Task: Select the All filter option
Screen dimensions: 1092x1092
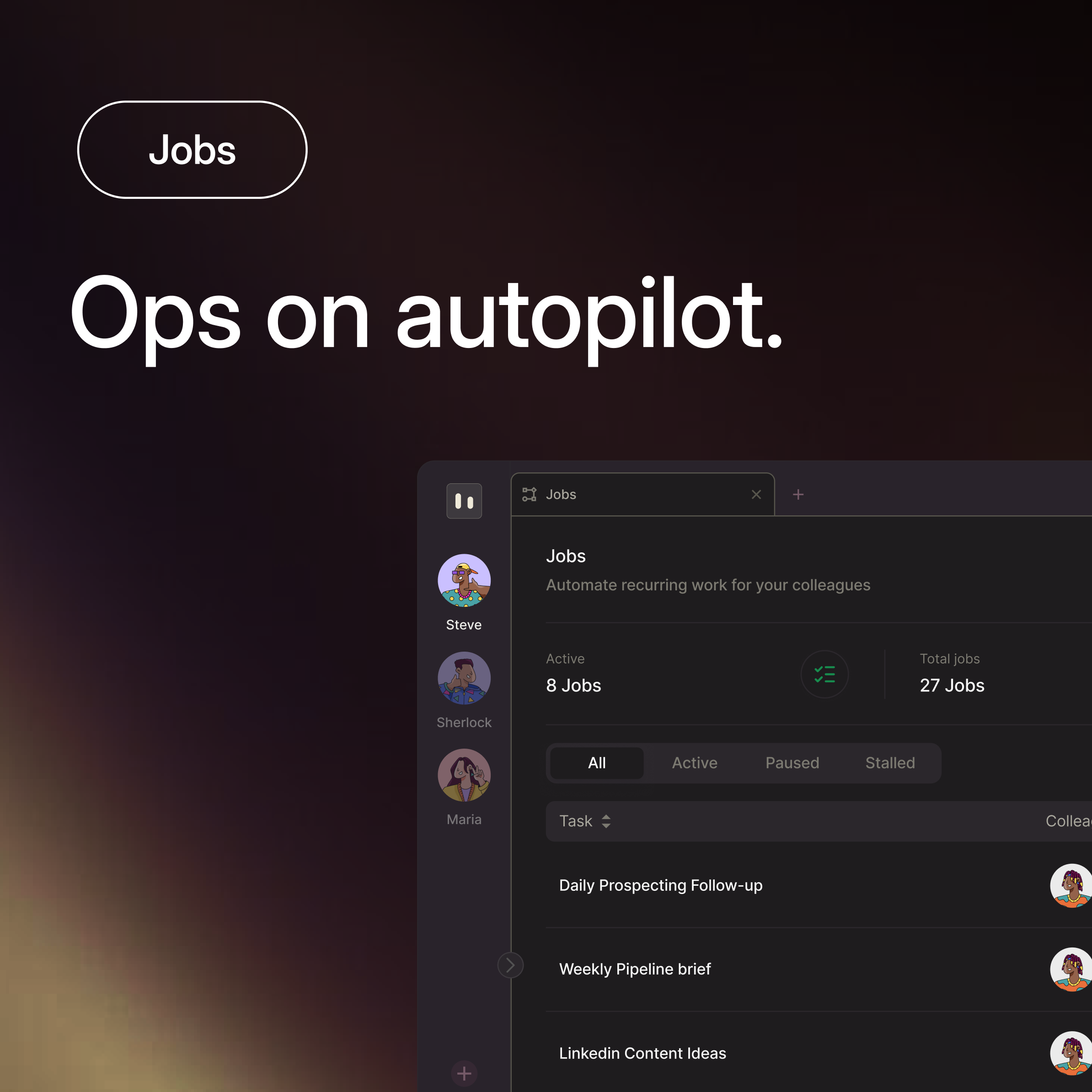Action: tap(596, 762)
